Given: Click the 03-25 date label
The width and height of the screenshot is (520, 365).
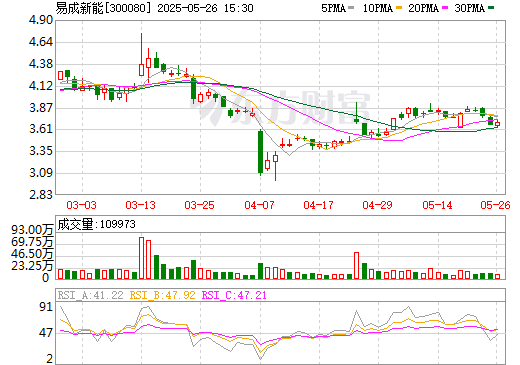Looking at the screenshot, I should coord(200,205).
